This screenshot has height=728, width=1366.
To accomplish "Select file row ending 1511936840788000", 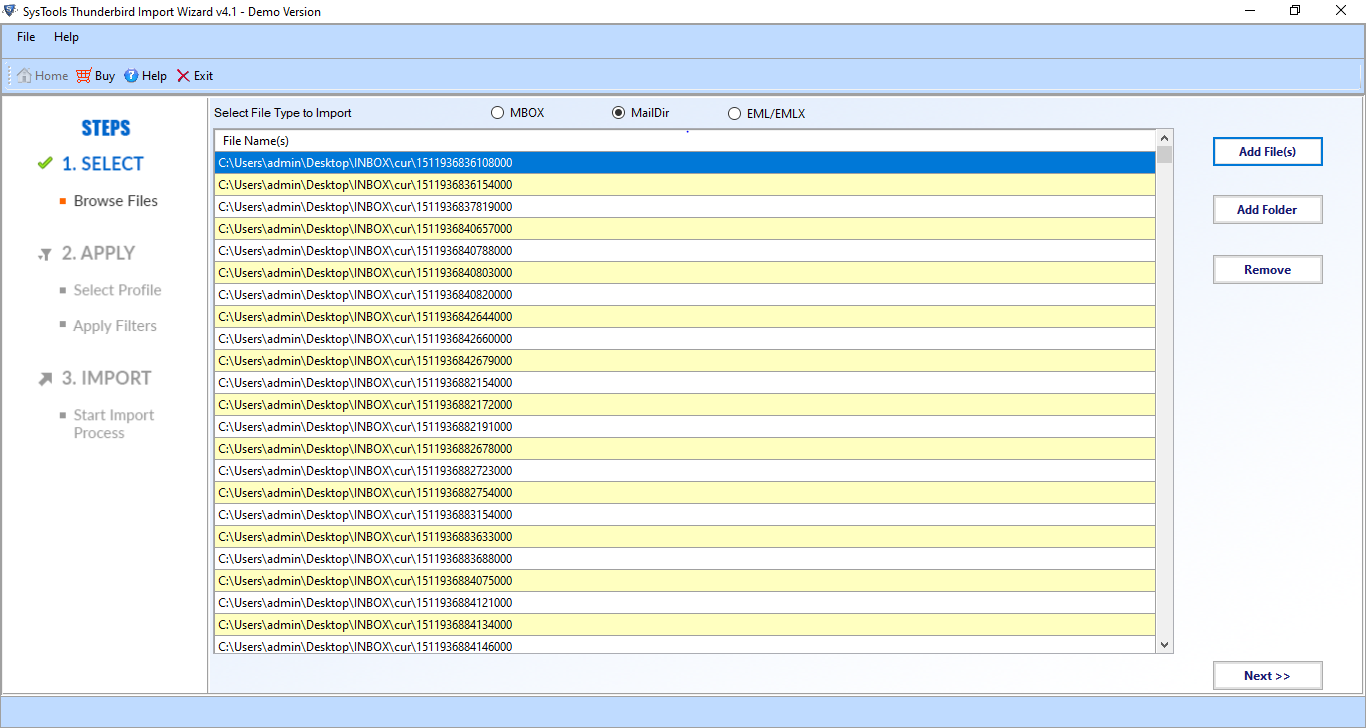I will [685, 251].
